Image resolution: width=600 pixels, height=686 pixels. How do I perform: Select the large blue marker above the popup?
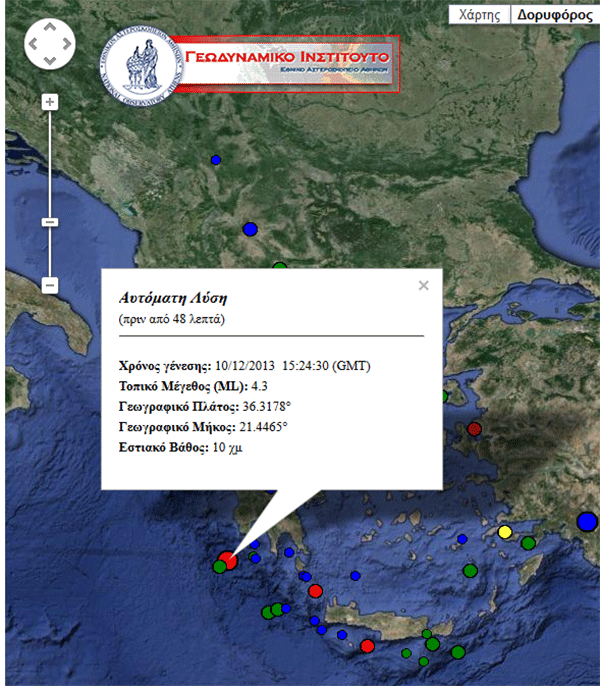tap(250, 229)
